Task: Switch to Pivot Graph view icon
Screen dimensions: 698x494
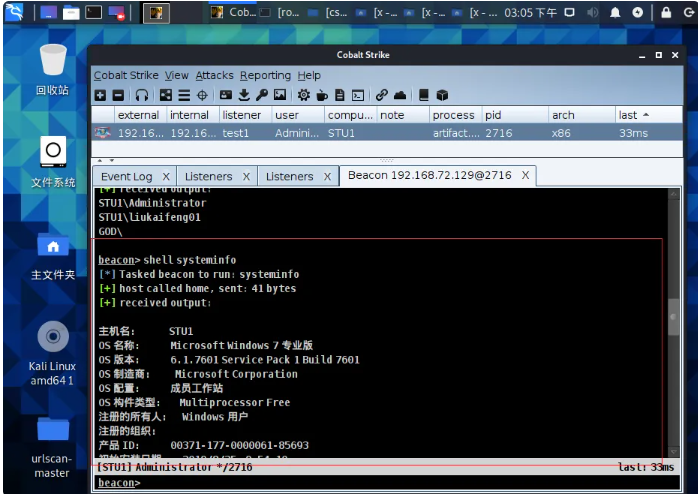Action: [x=166, y=95]
